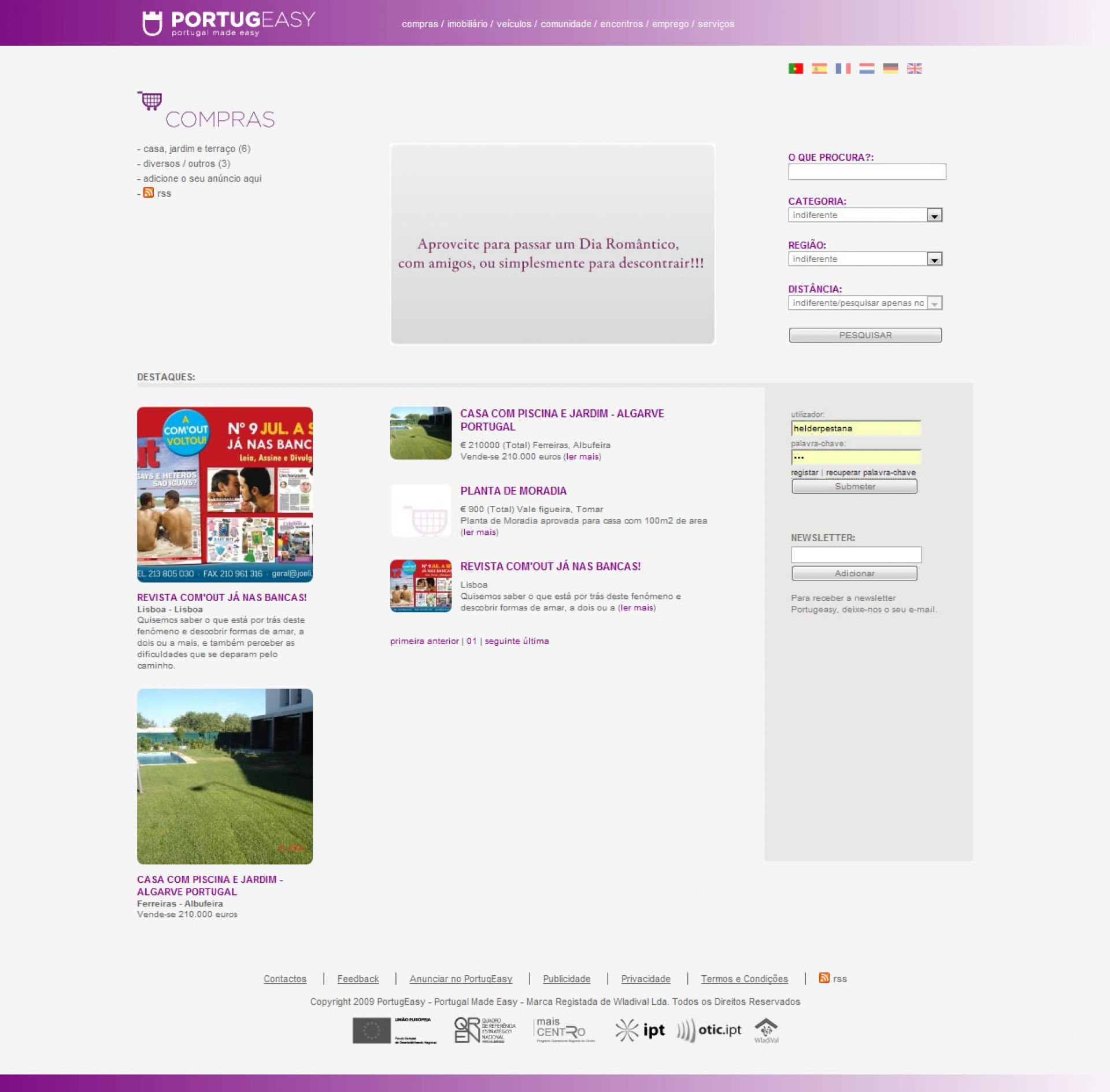The image size is (1110, 1092).
Task: Click the newsletter email input field
Action: coord(856,555)
